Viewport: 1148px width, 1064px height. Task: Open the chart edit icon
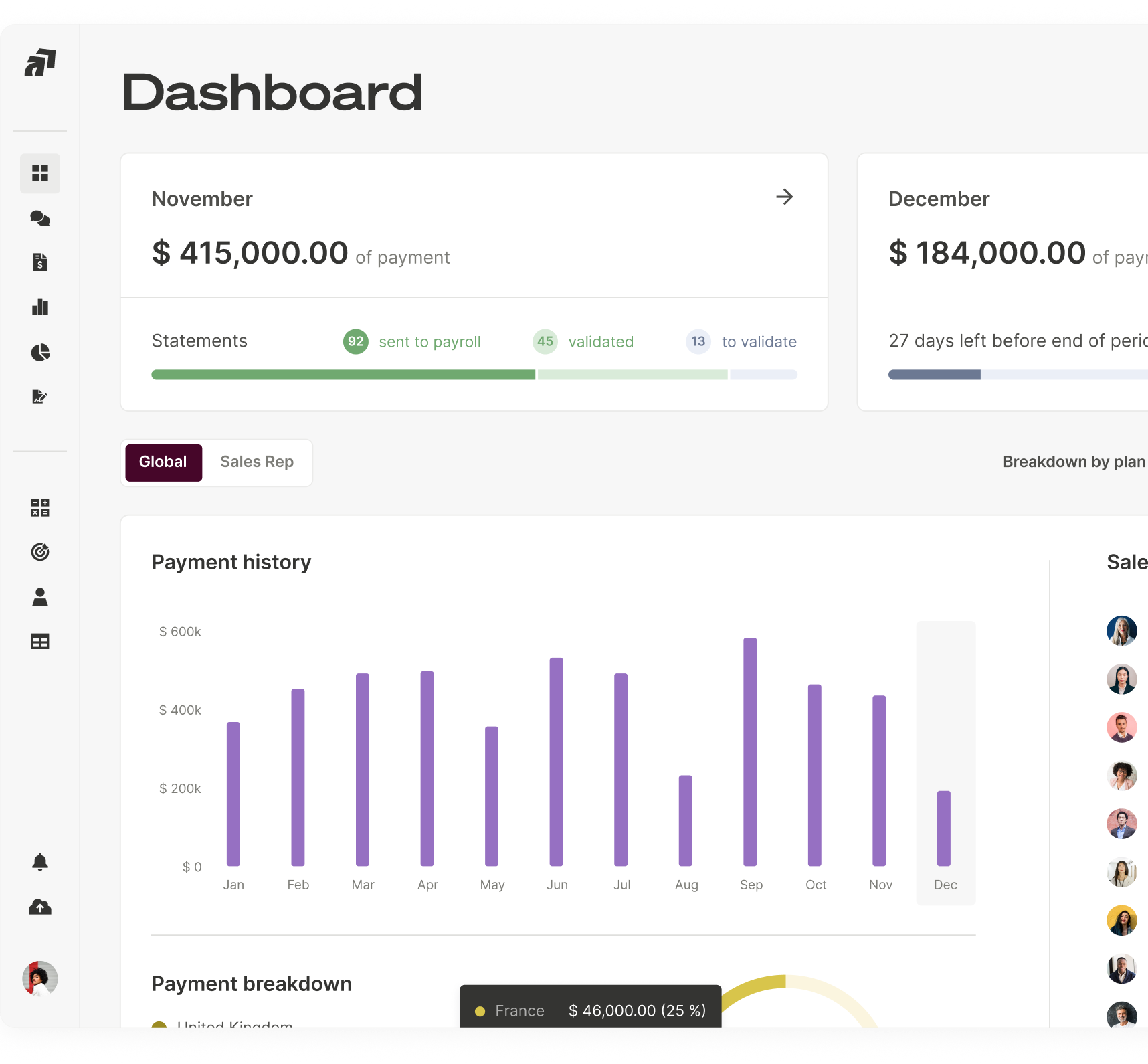[x=40, y=397]
